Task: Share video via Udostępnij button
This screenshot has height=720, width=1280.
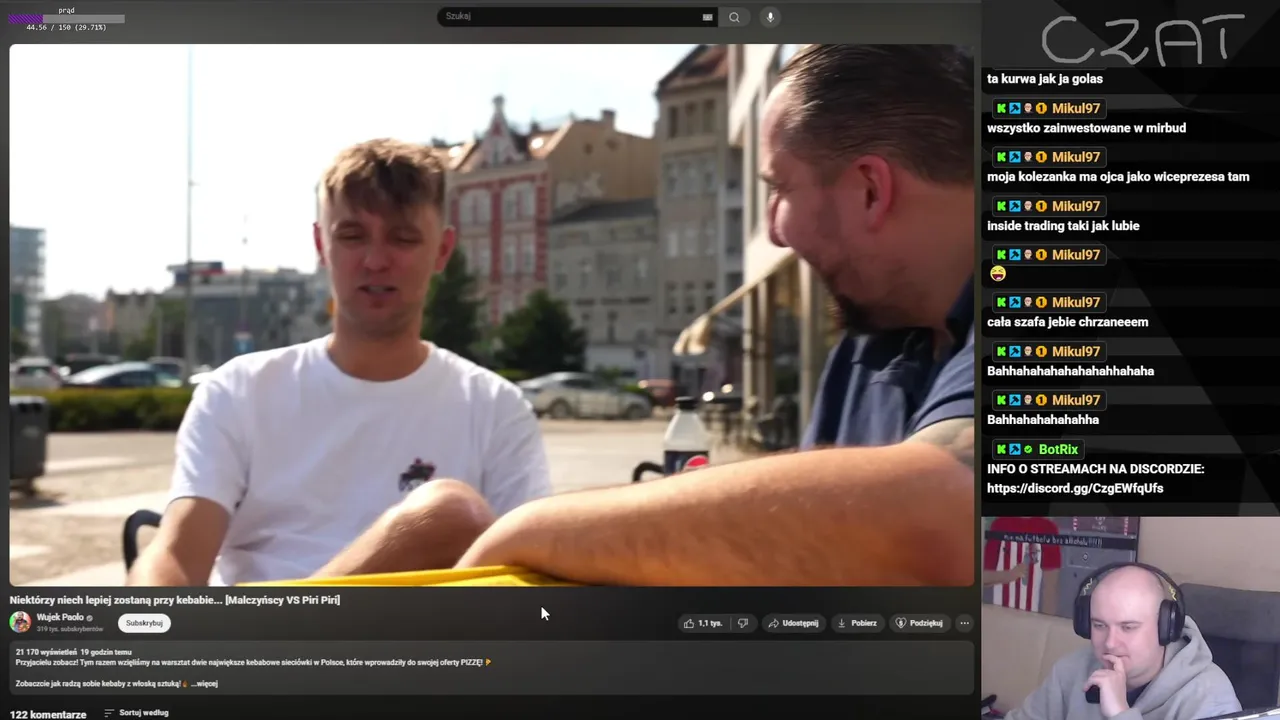Action: coord(793,623)
